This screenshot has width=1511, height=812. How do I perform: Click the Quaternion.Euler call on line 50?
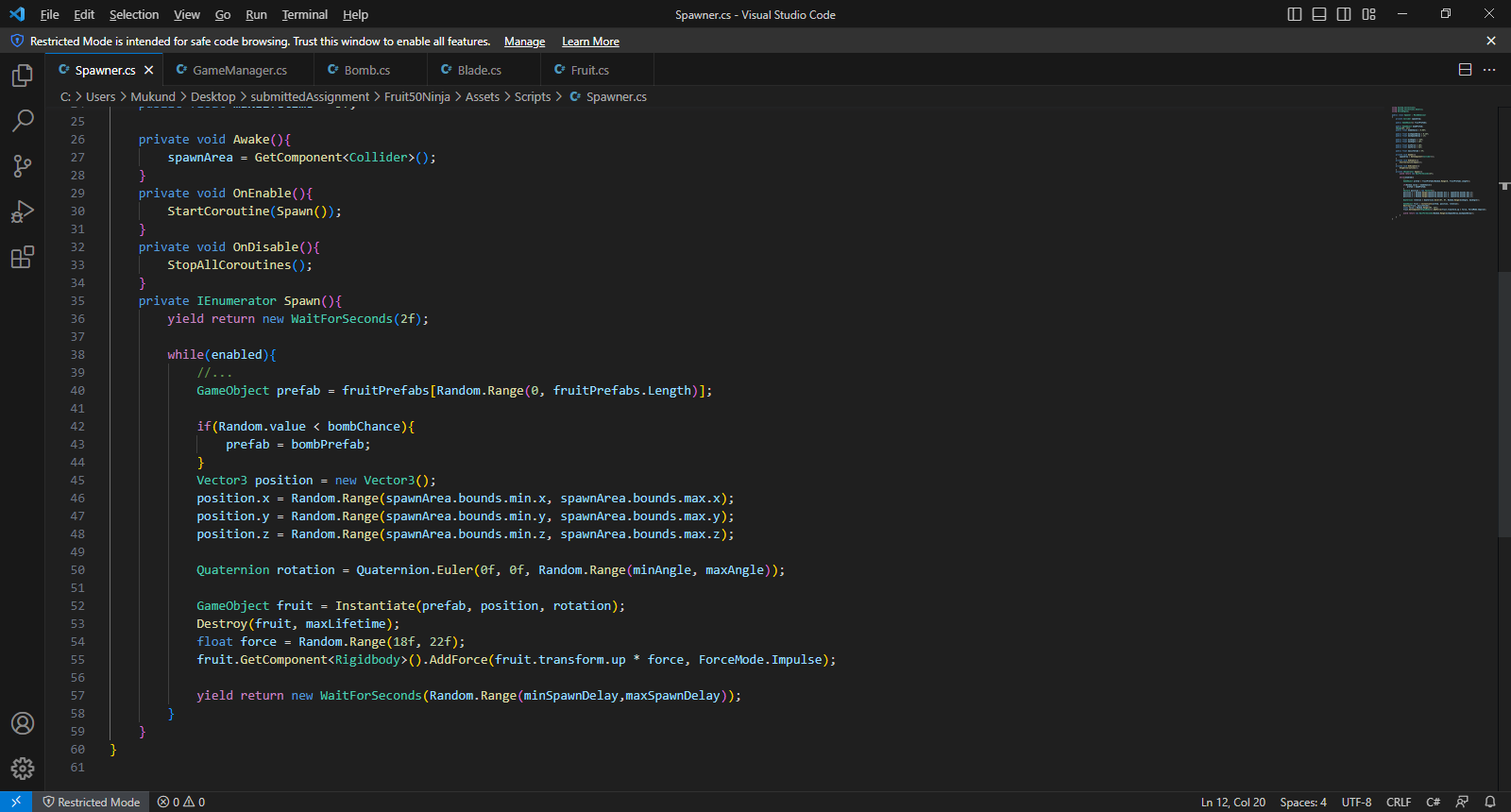tap(415, 570)
